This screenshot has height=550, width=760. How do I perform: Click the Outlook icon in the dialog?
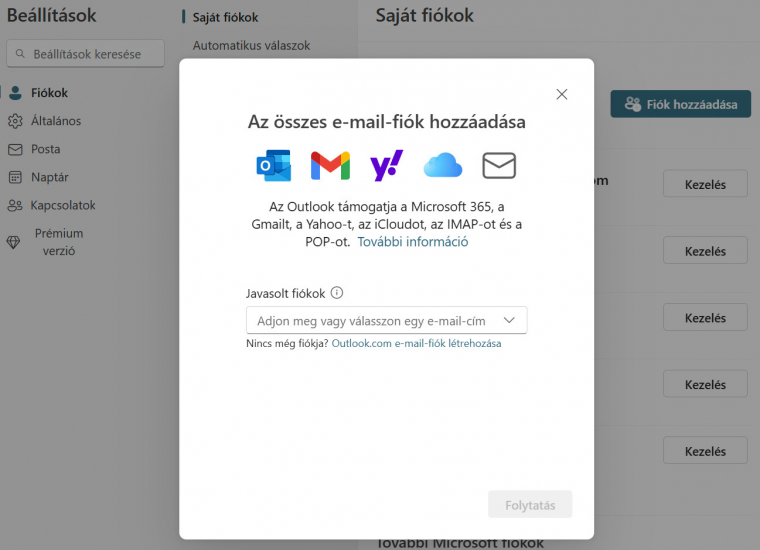[274, 165]
